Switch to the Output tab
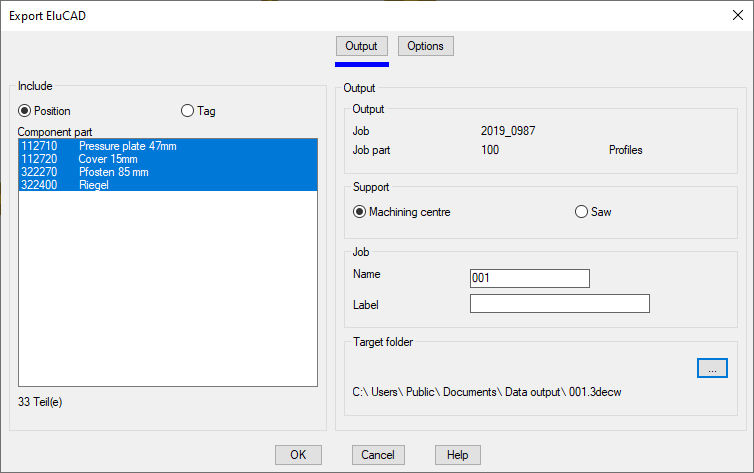The width and height of the screenshot is (754, 473). click(361, 46)
